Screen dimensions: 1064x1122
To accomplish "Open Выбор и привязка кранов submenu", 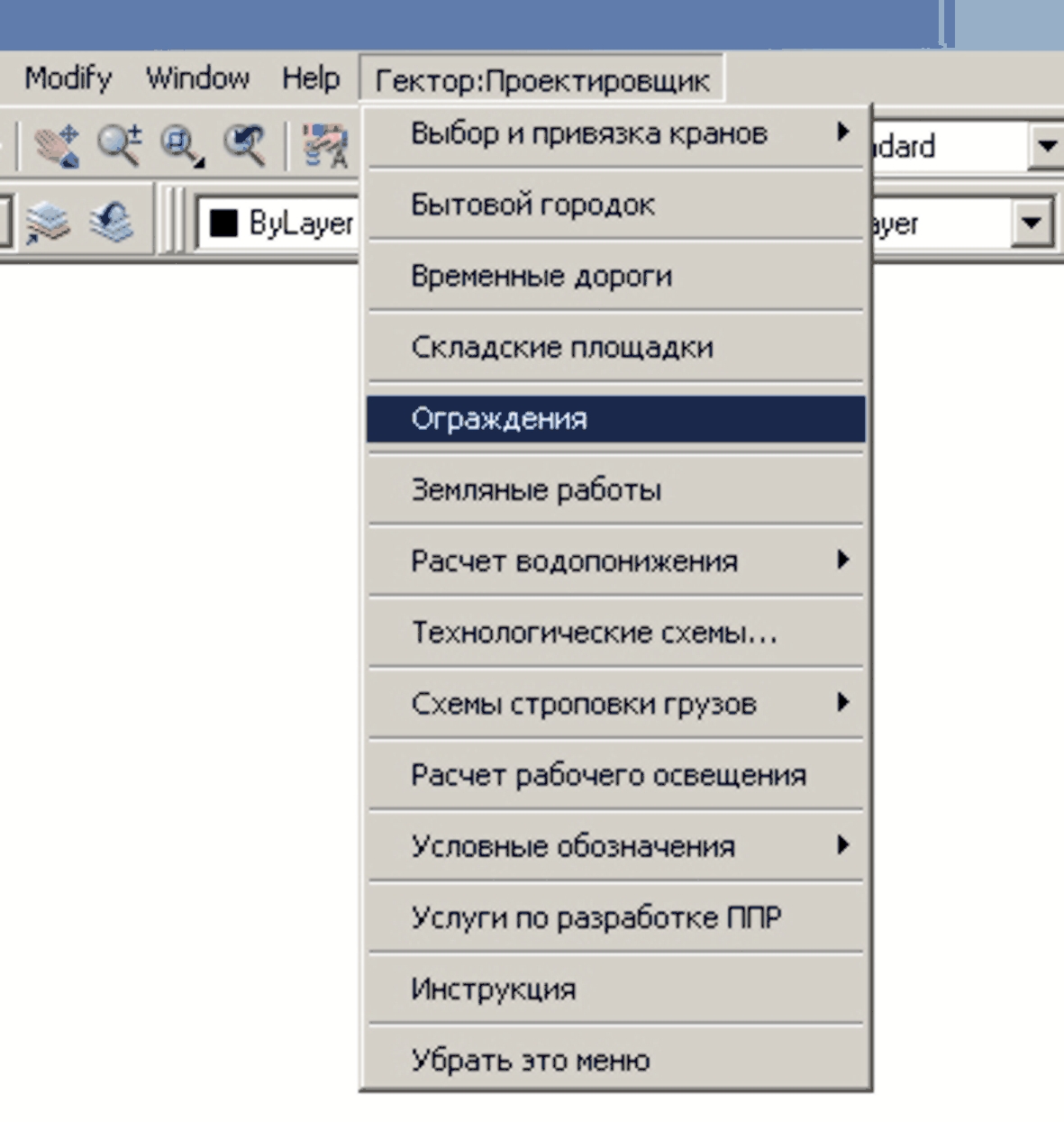I will pos(616,133).
